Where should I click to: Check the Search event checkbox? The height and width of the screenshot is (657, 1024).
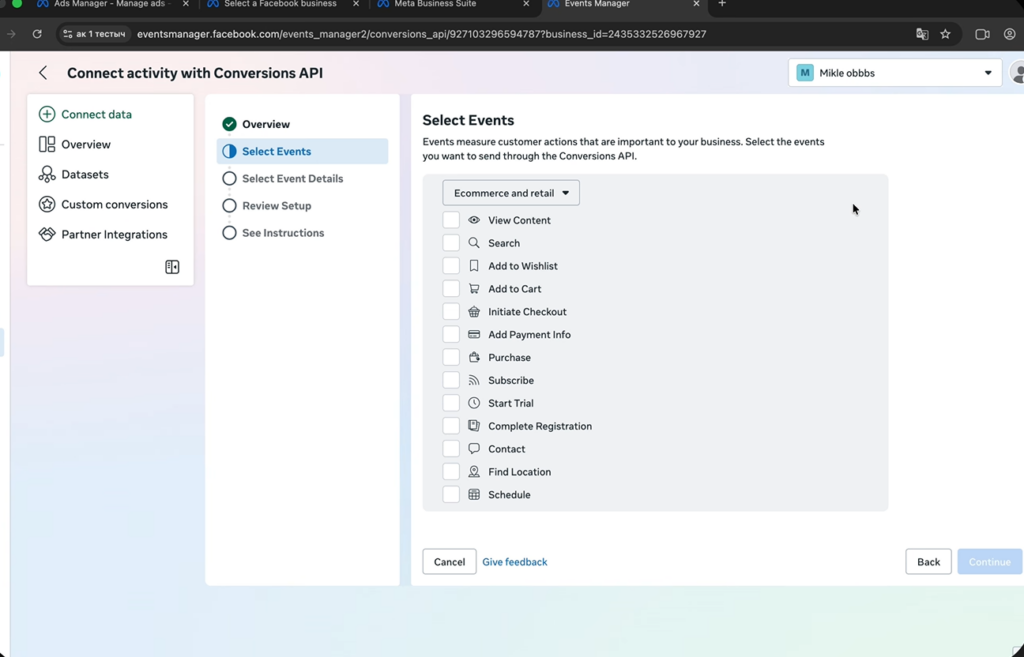coord(451,243)
